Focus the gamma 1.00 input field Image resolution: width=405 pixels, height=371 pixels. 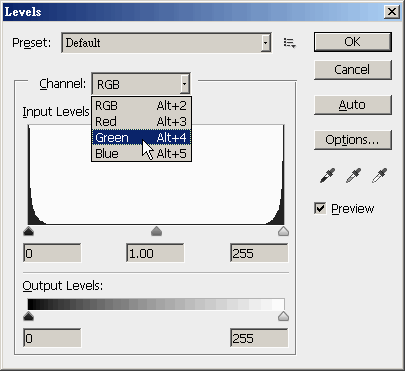155,253
